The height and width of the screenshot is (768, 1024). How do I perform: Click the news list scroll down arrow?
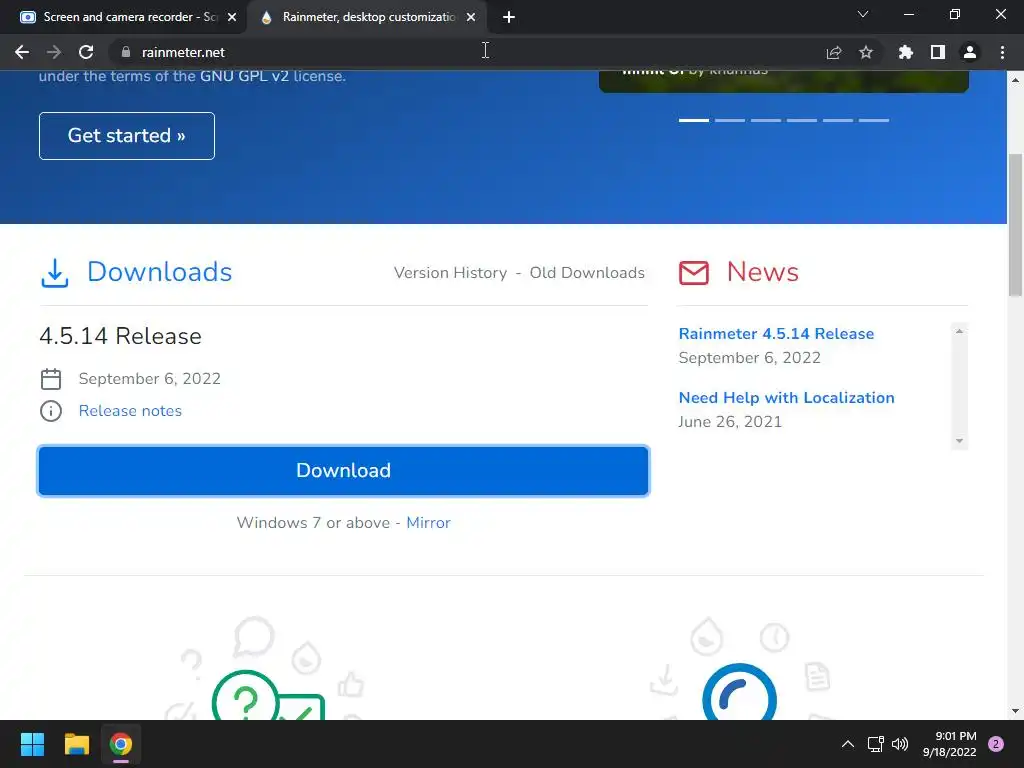pyautogui.click(x=959, y=441)
